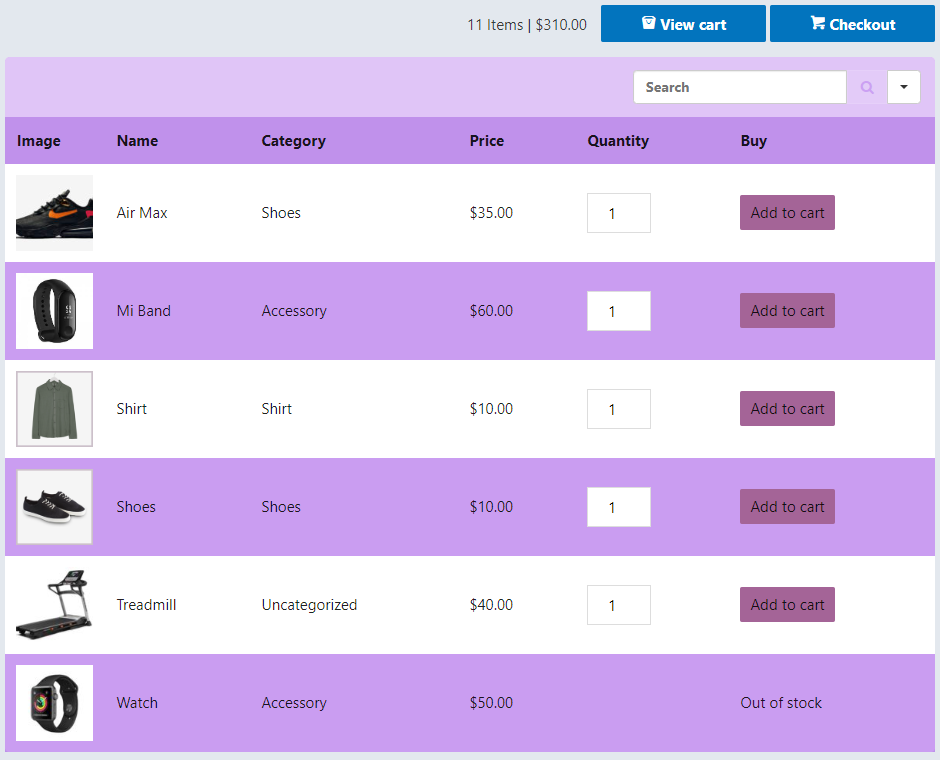
Task: Sort by the Price column header
Action: (487, 141)
